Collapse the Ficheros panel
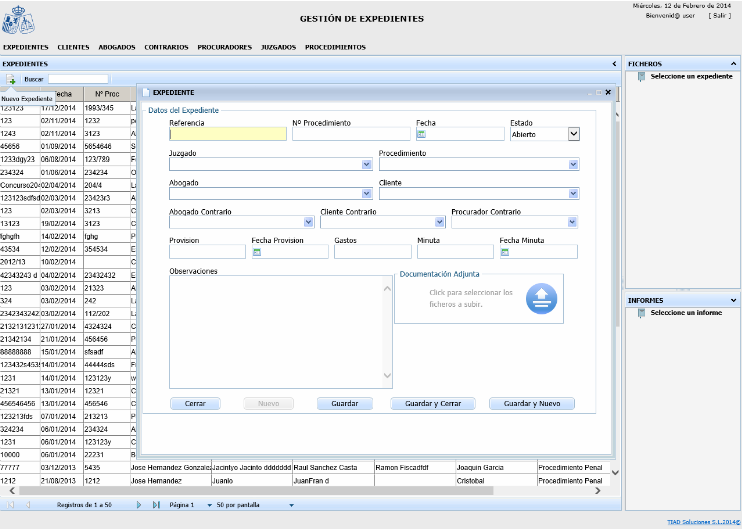The width and height of the screenshot is (742, 529). tap(734, 63)
